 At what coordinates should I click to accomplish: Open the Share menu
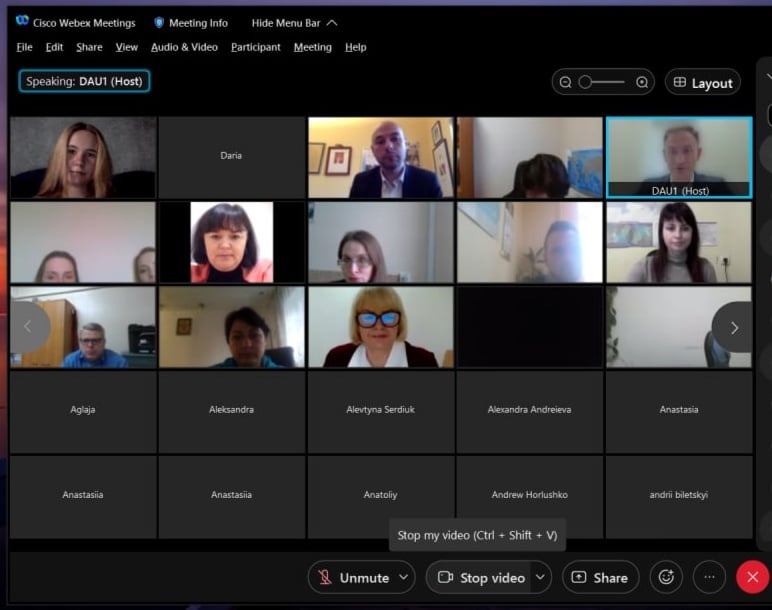pyautogui.click(x=89, y=47)
